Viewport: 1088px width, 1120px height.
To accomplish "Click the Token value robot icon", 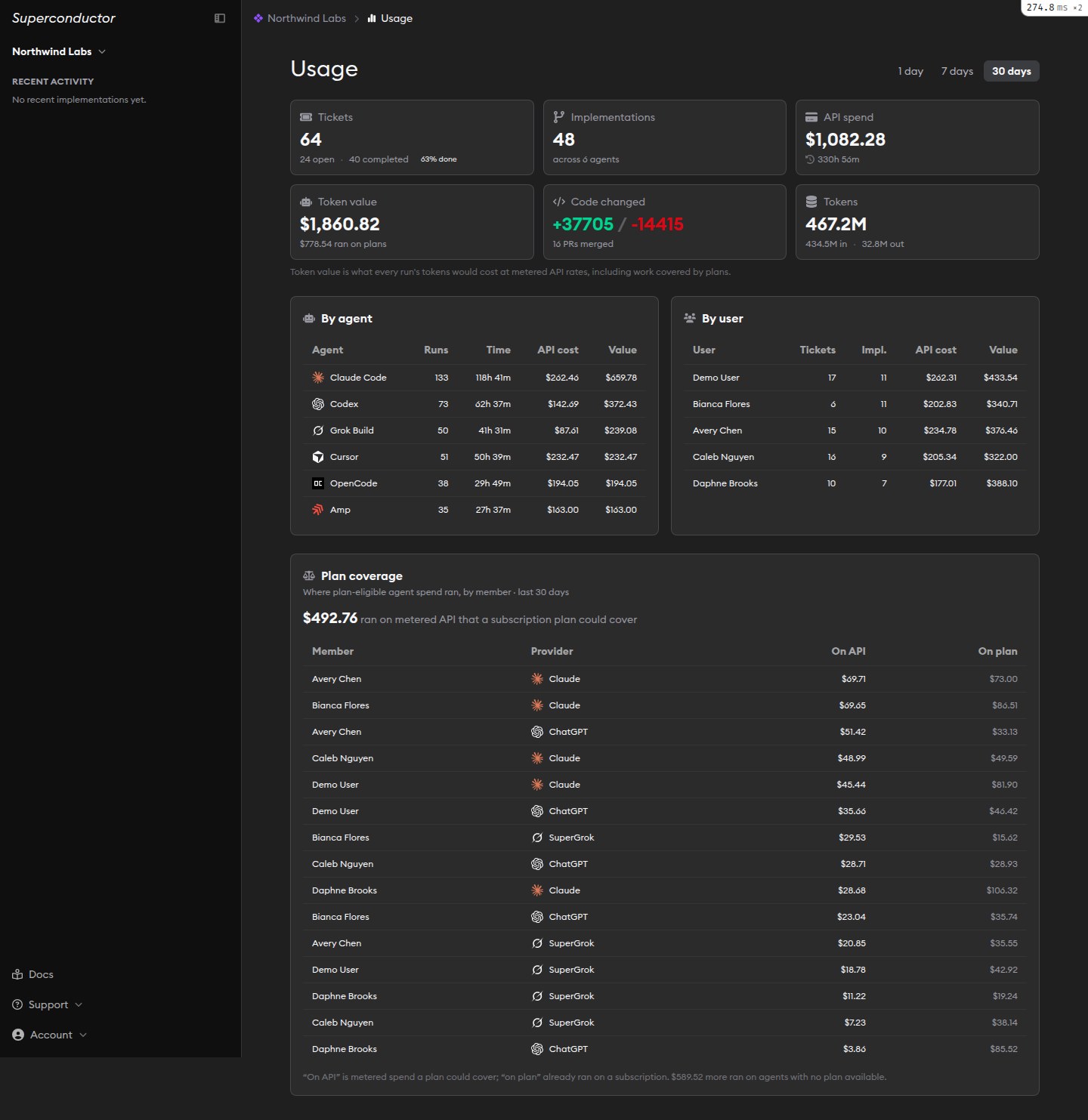I will 306,202.
